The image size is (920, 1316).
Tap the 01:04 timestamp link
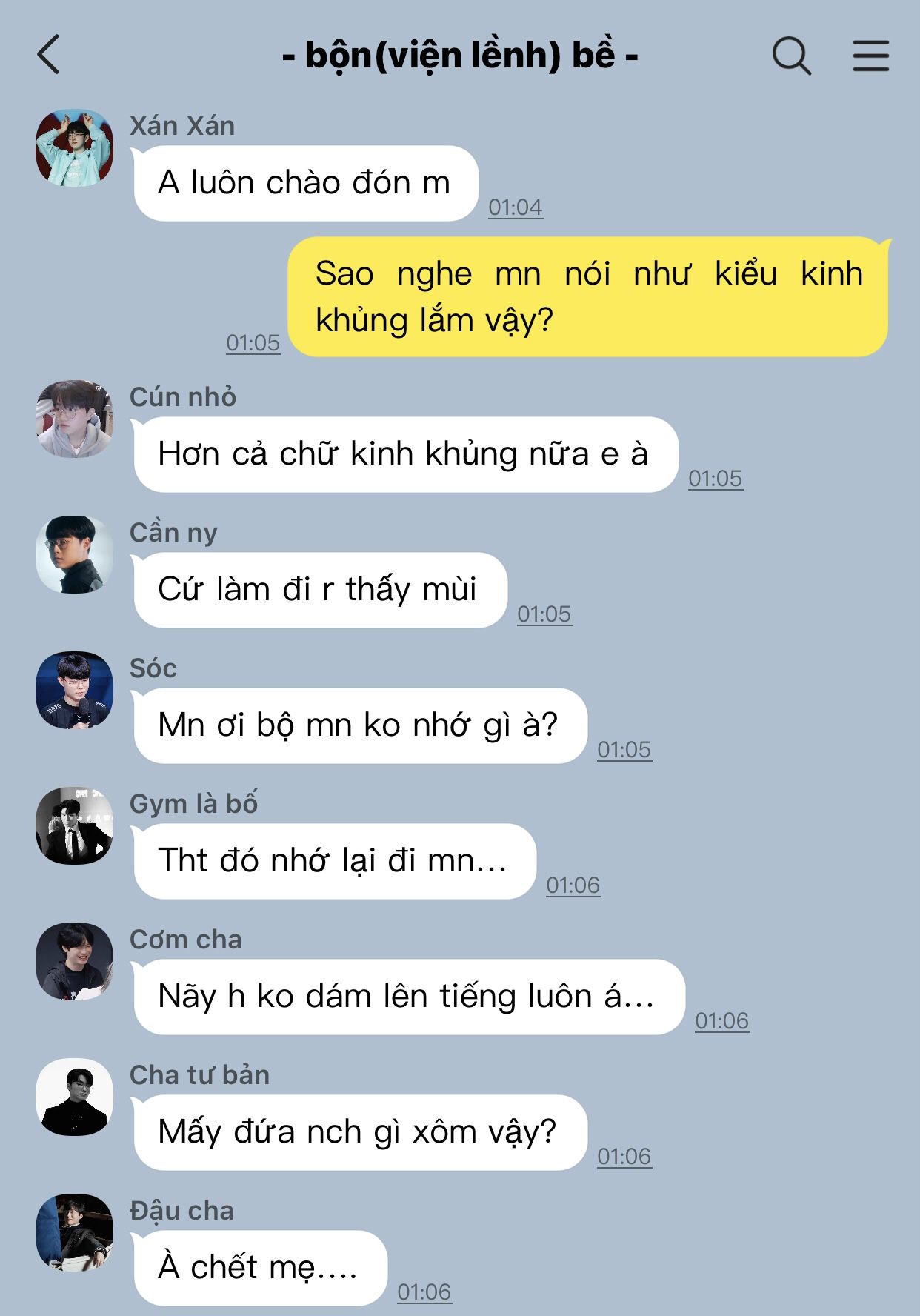[516, 207]
